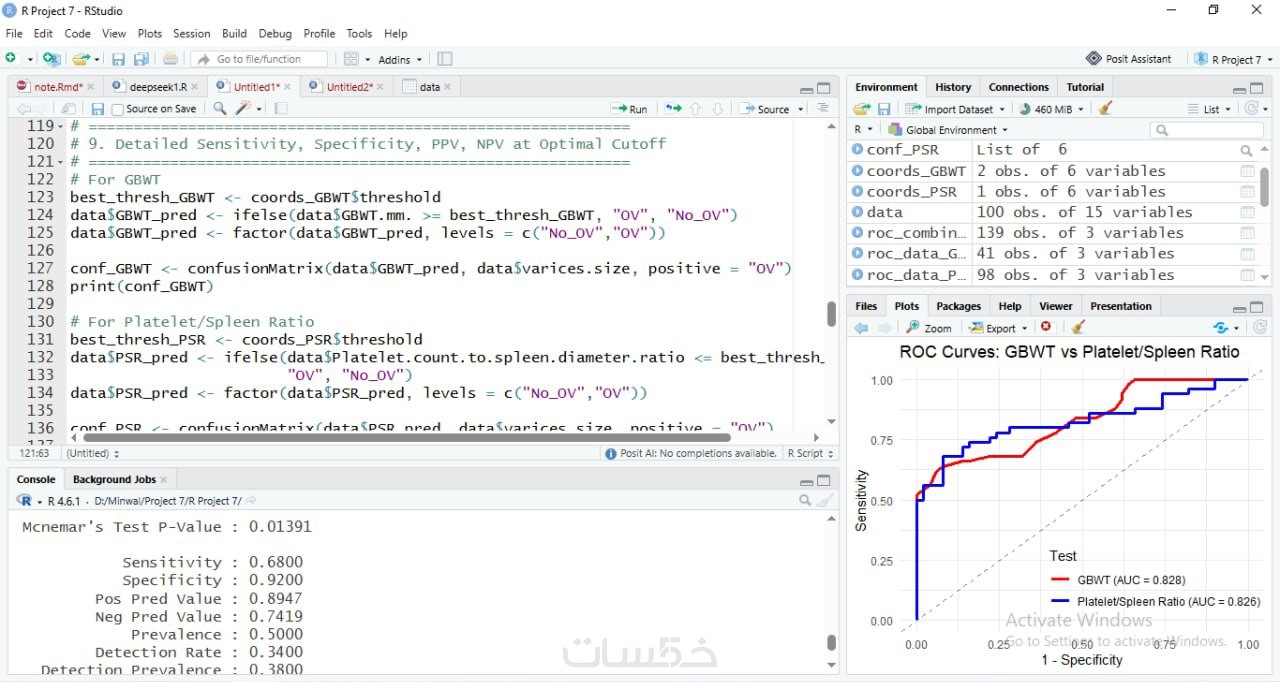The width and height of the screenshot is (1280, 682).
Task: Click the code tools magic wand icon
Action: (x=243, y=109)
